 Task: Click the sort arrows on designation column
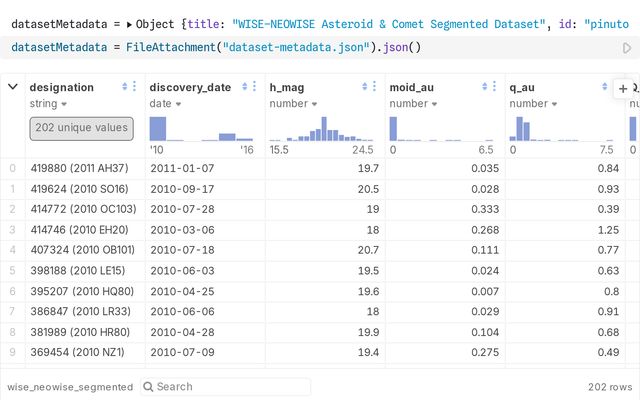[124, 87]
